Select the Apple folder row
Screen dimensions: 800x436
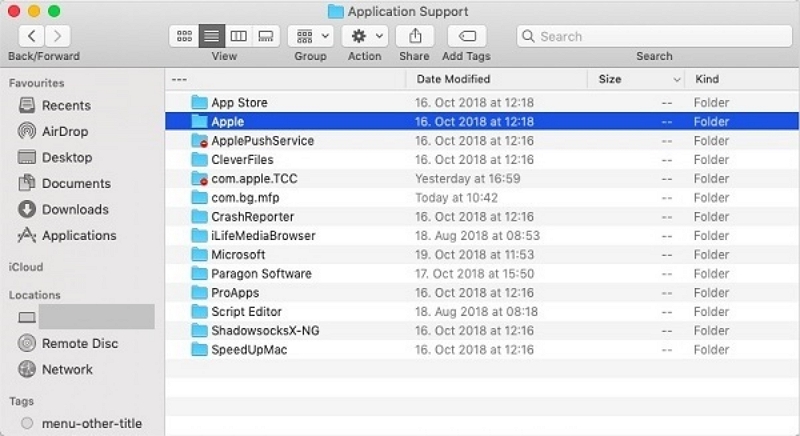(482, 121)
